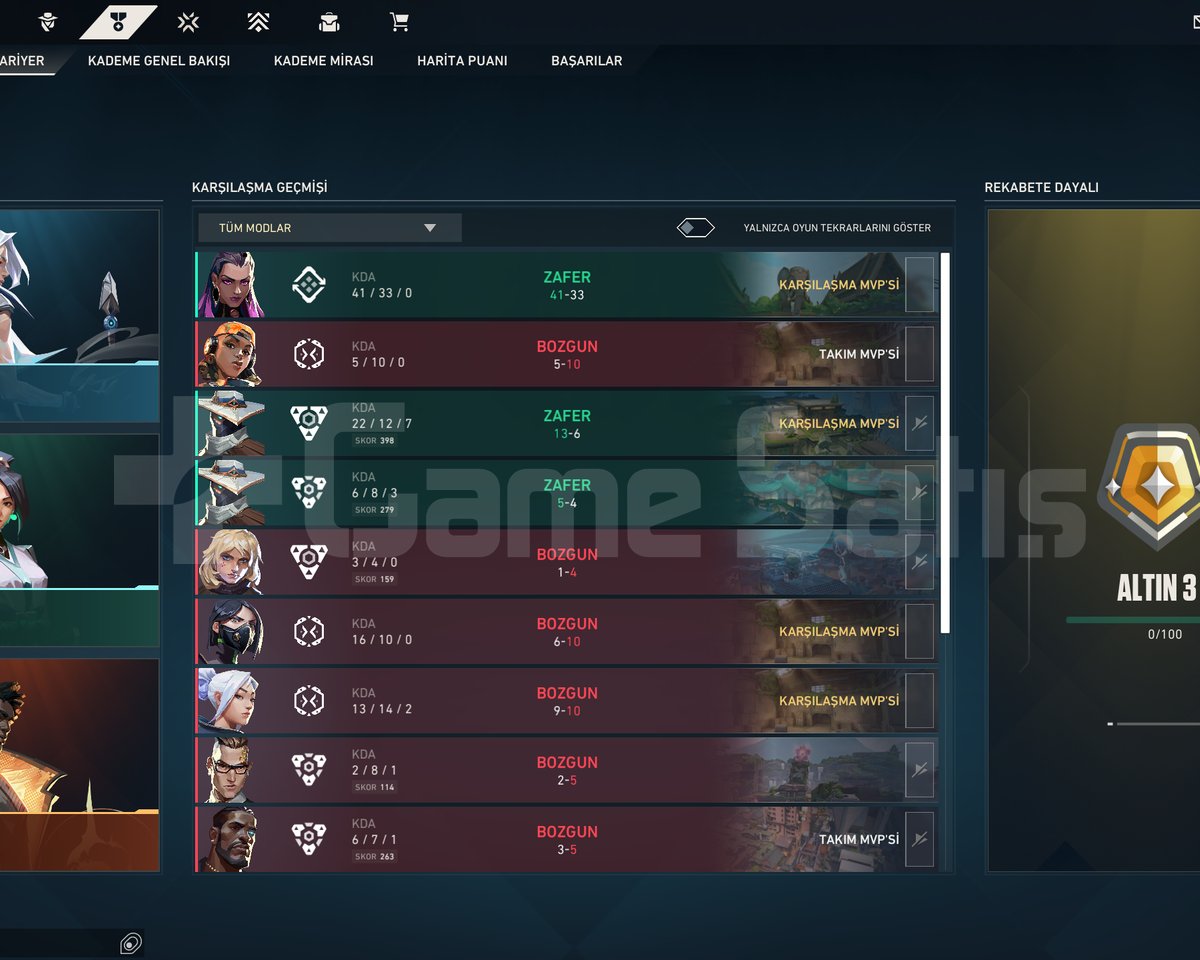The image size is (1200, 960).
Task: Click the ALTIN 3 rank text
Action: 1156,589
